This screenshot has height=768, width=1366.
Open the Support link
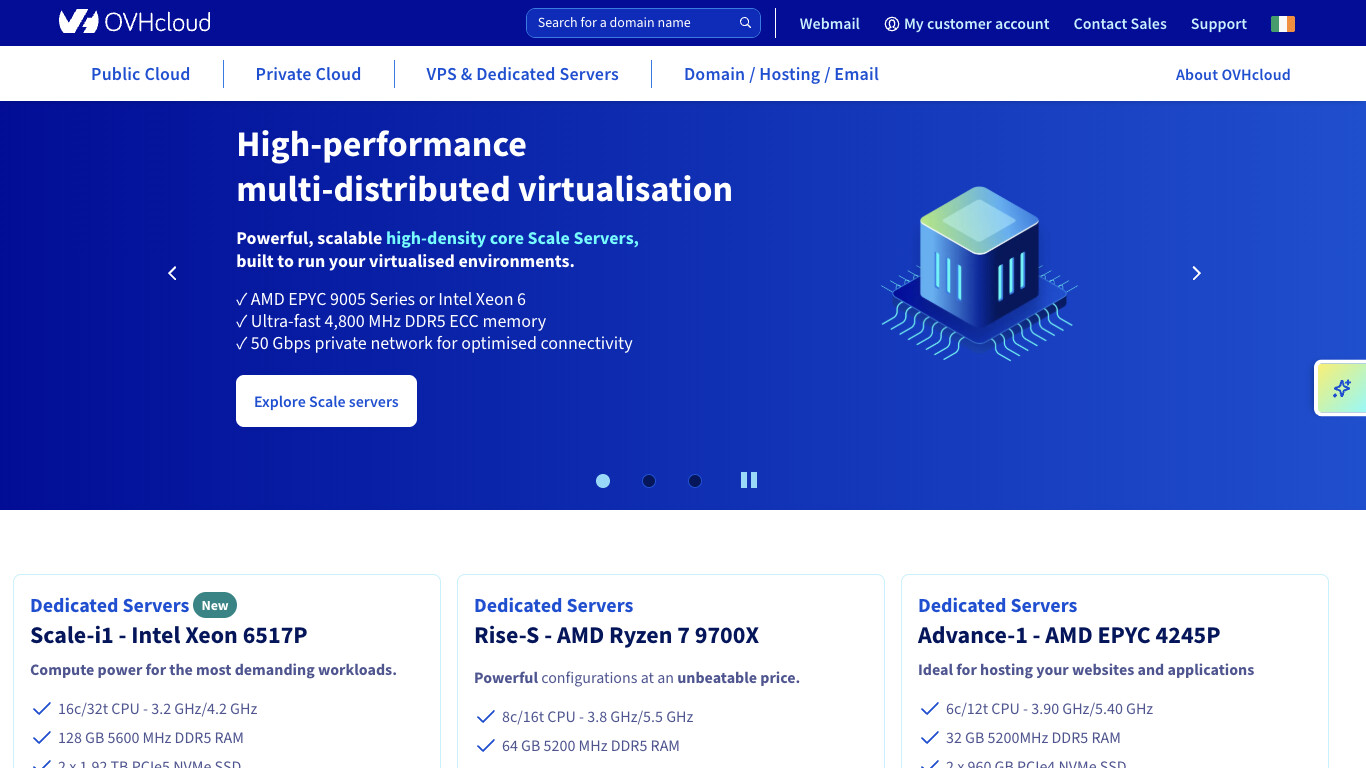point(1219,24)
